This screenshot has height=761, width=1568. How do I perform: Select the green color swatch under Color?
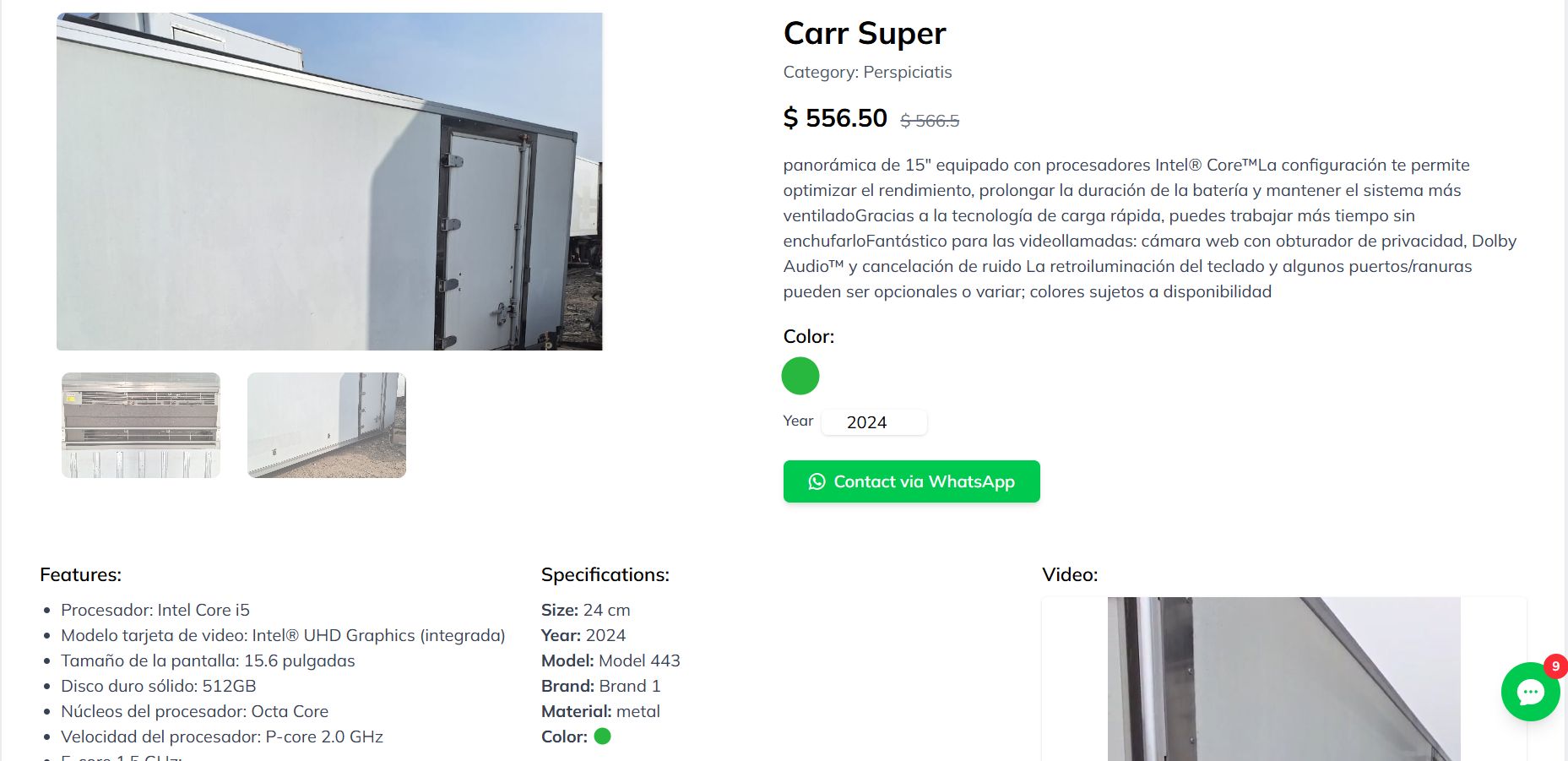click(x=800, y=376)
